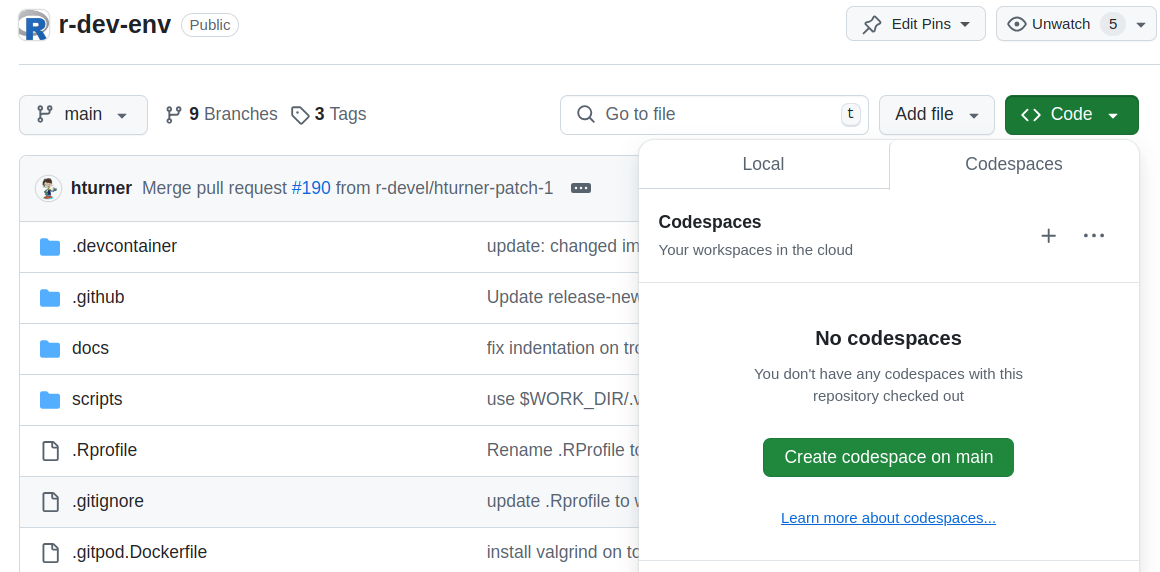Switch to the Local tab

[x=763, y=164]
